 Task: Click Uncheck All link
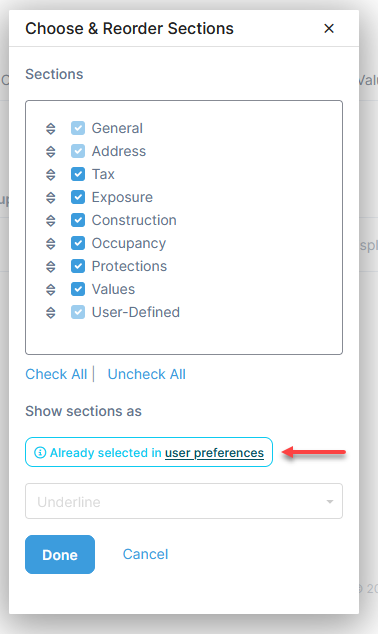pyautogui.click(x=146, y=374)
